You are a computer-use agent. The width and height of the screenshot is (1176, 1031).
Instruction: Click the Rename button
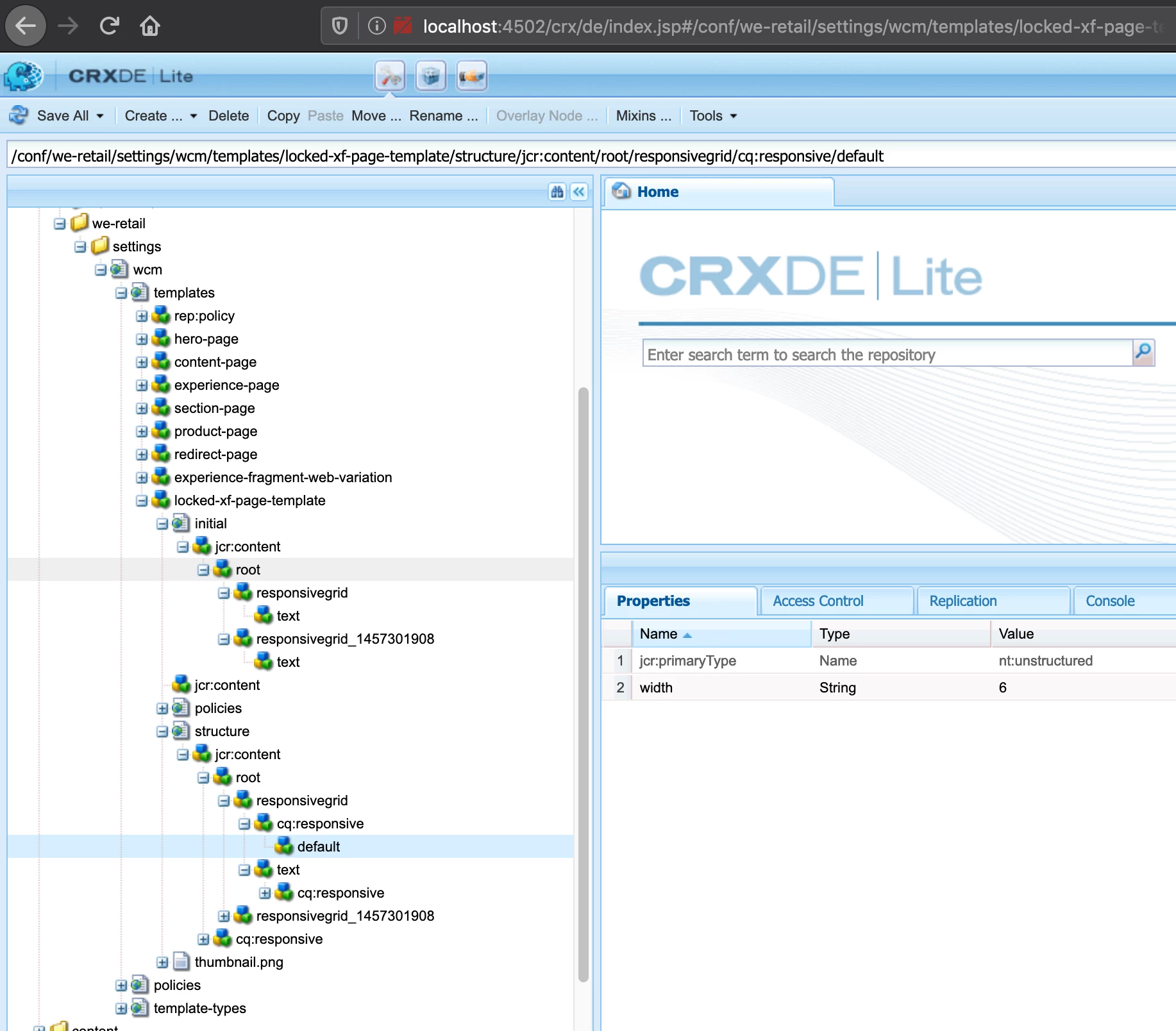coord(444,115)
